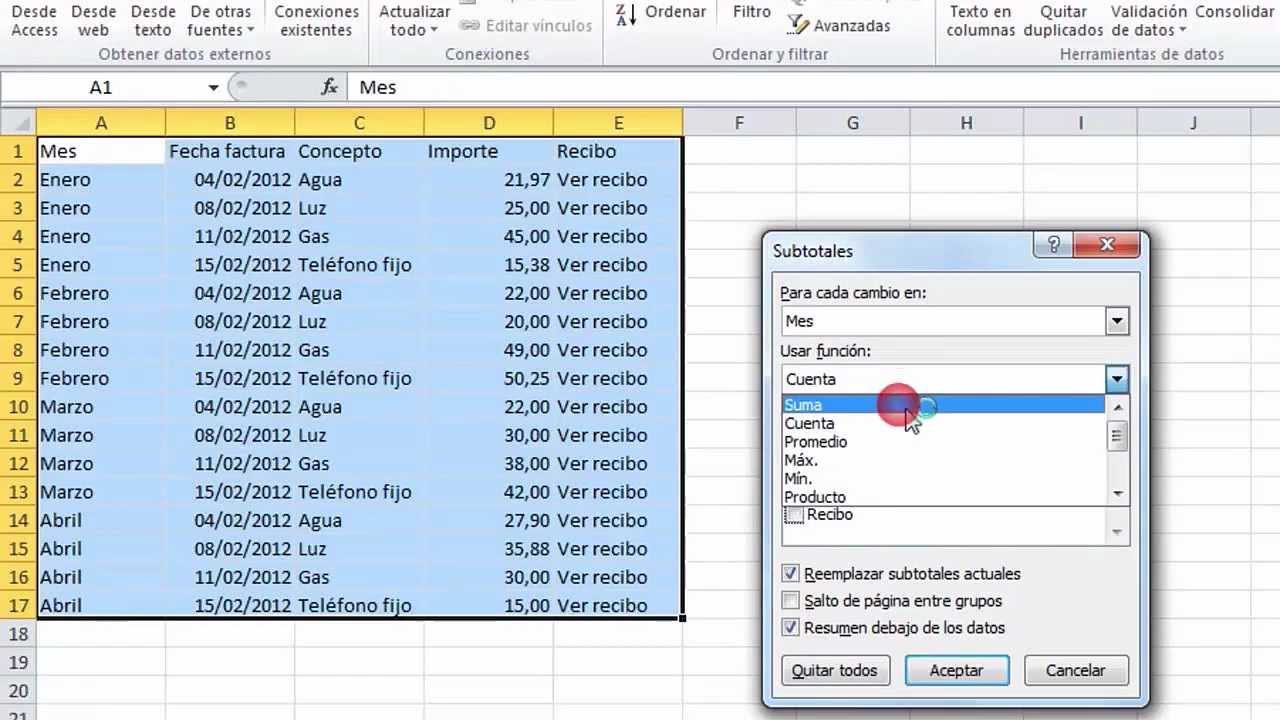Select Promedio from the function list

point(815,441)
